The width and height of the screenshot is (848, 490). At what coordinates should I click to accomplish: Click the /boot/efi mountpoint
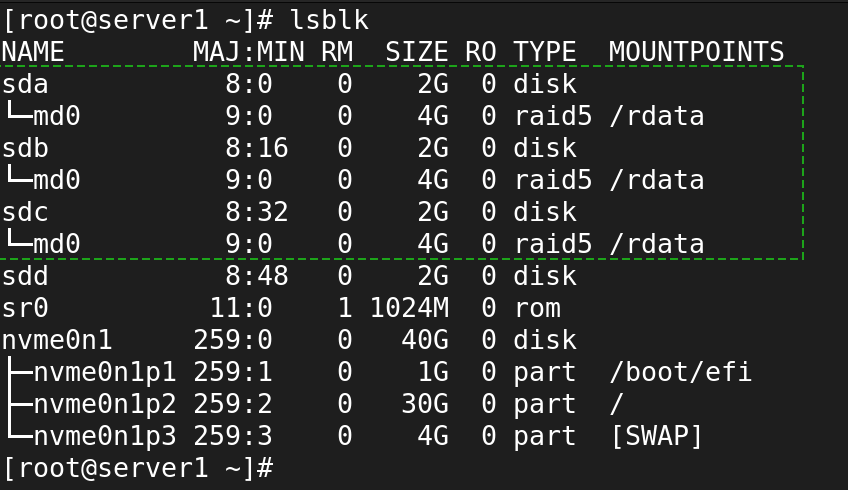pyautogui.click(x=680, y=372)
